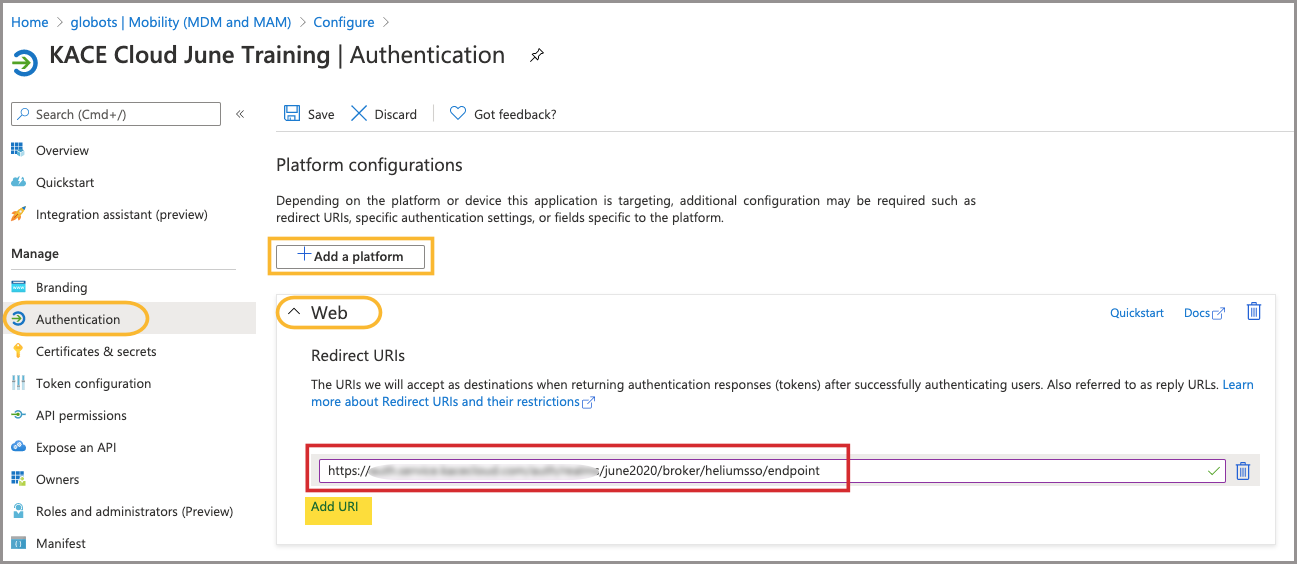Open Certificates & secrets key icon
The image size is (1297, 564).
(x=18, y=351)
